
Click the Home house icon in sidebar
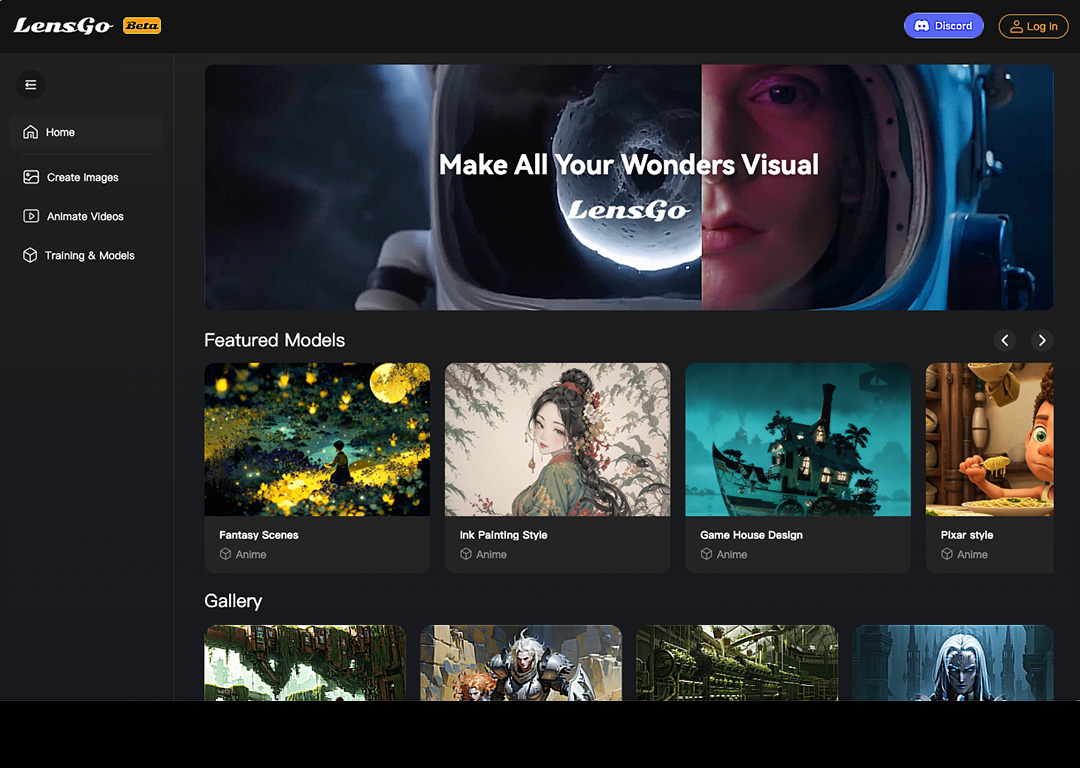pos(30,132)
